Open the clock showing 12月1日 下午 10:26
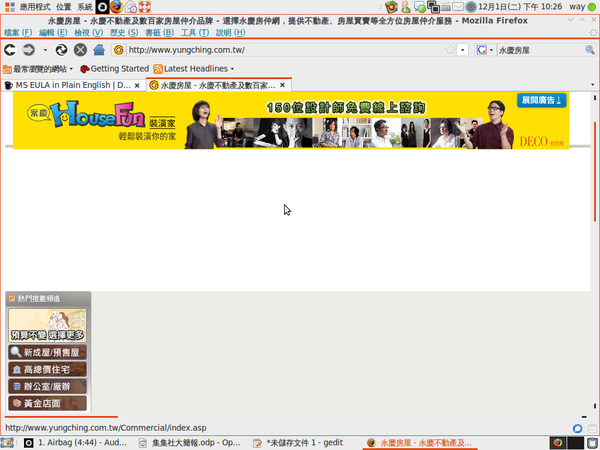600x450 pixels. pos(520,7)
